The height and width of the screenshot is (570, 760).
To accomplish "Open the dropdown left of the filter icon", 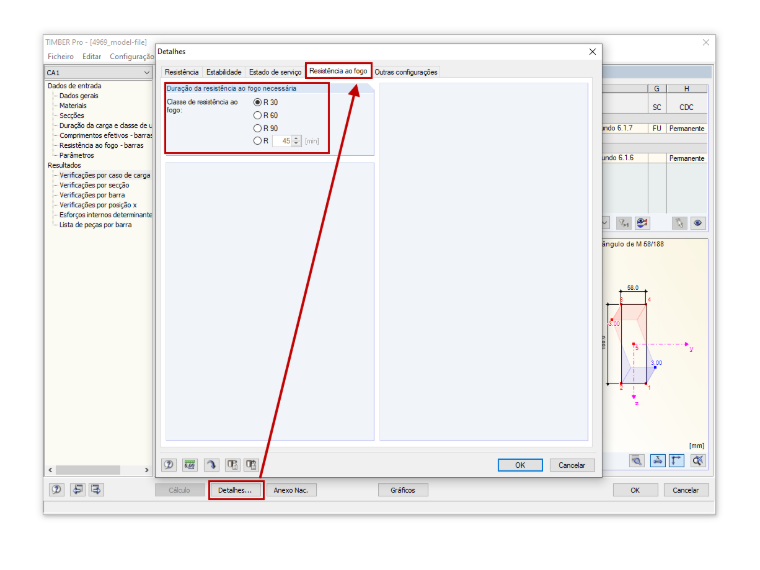I will coord(605,223).
